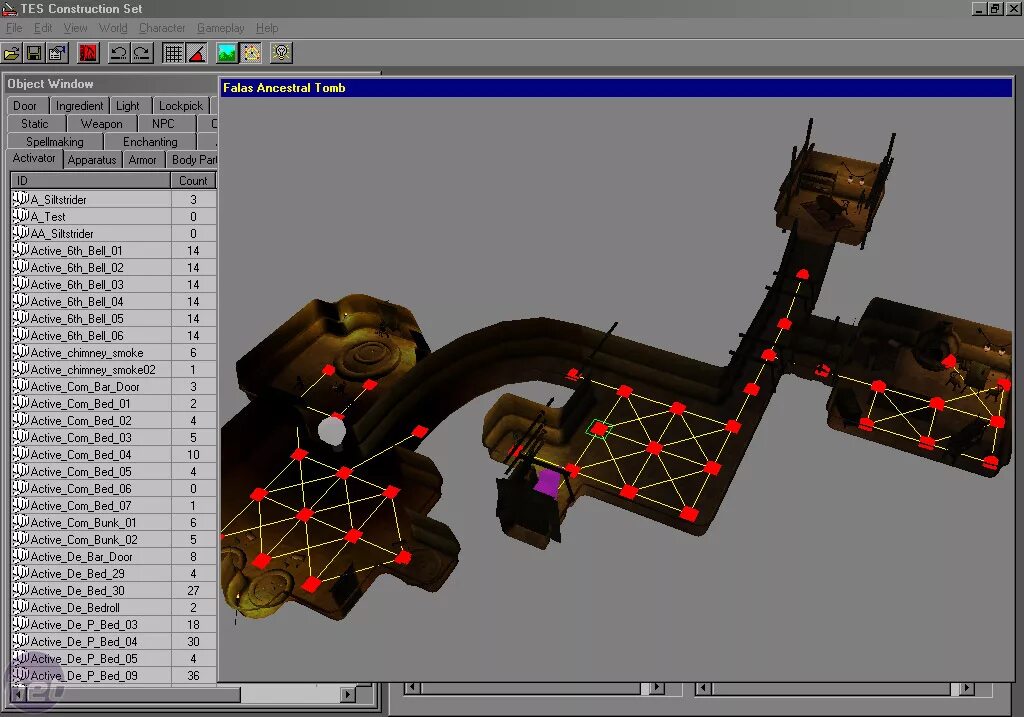Screen dimensions: 1024x717
Task: Switch to the Enchanting tab
Action: pyautogui.click(x=150, y=142)
